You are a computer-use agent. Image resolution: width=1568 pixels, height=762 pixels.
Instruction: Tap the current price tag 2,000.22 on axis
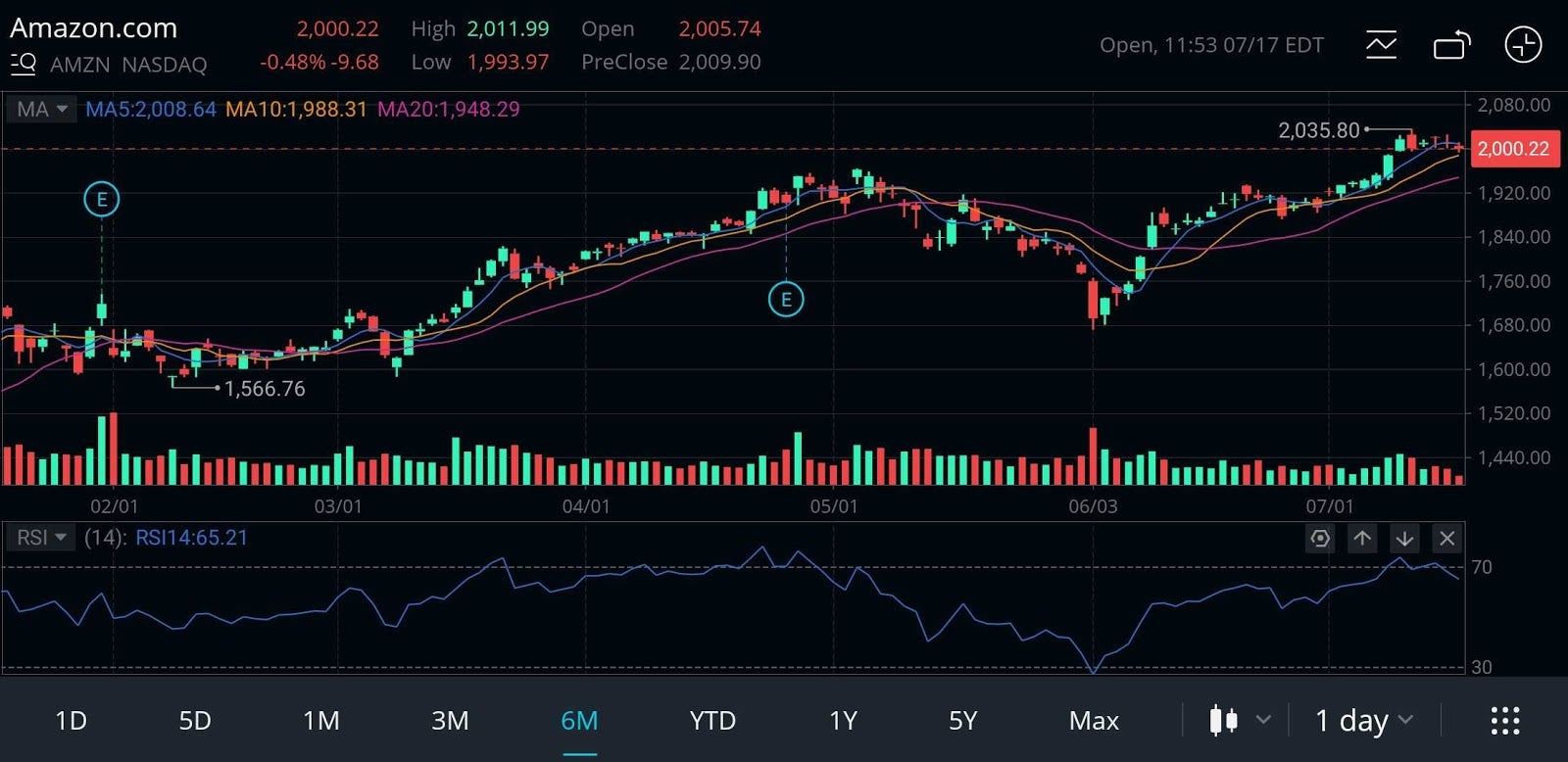[x=1514, y=149]
